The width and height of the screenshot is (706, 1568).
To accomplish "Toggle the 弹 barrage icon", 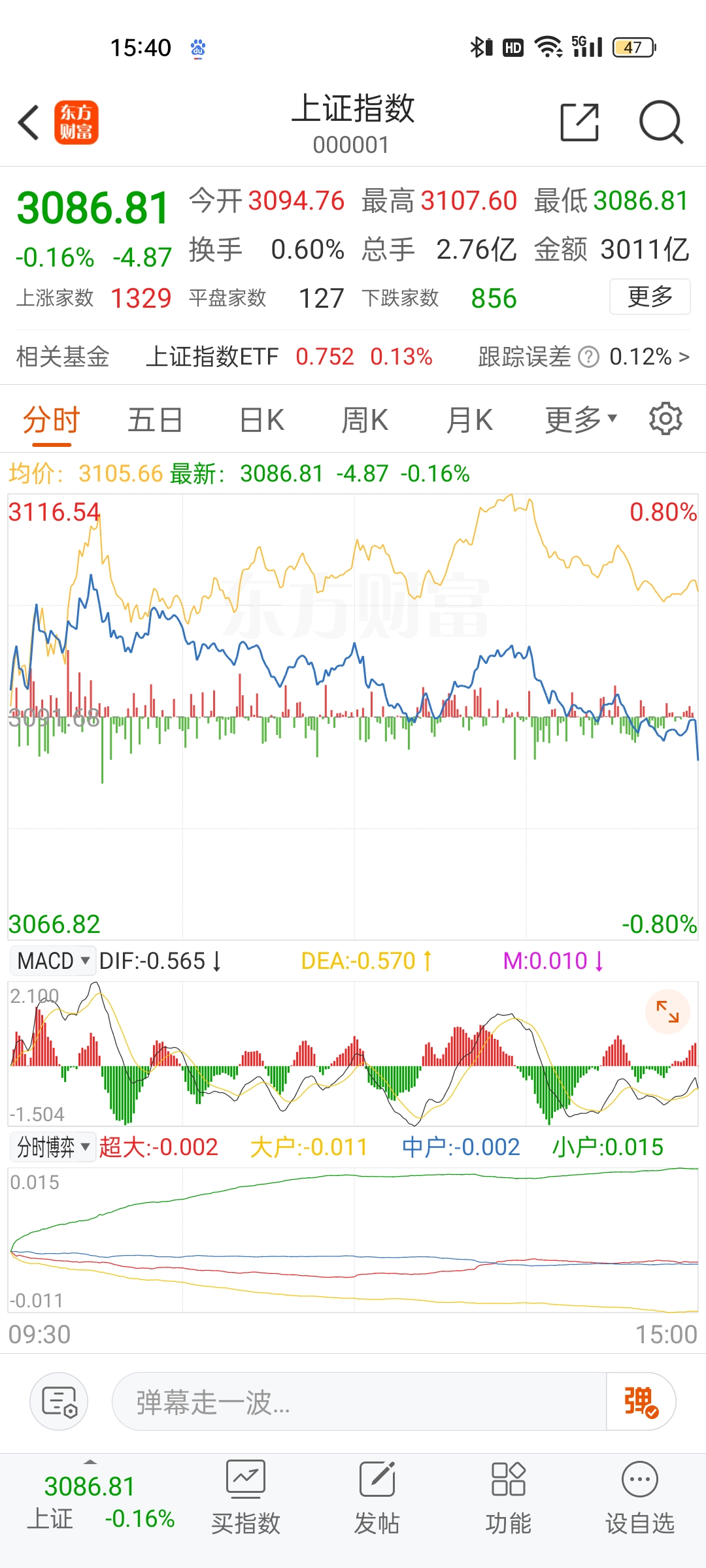I will [x=641, y=1401].
